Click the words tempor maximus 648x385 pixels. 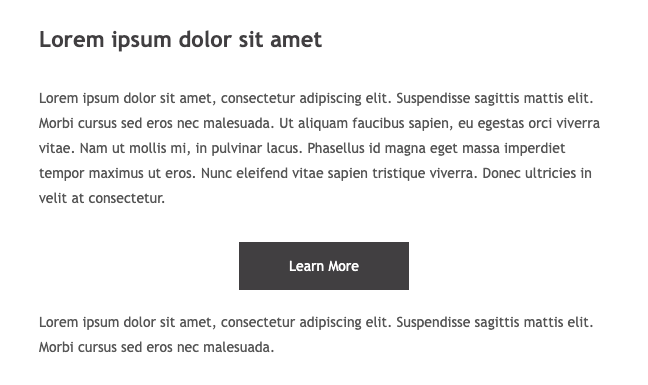91,173
